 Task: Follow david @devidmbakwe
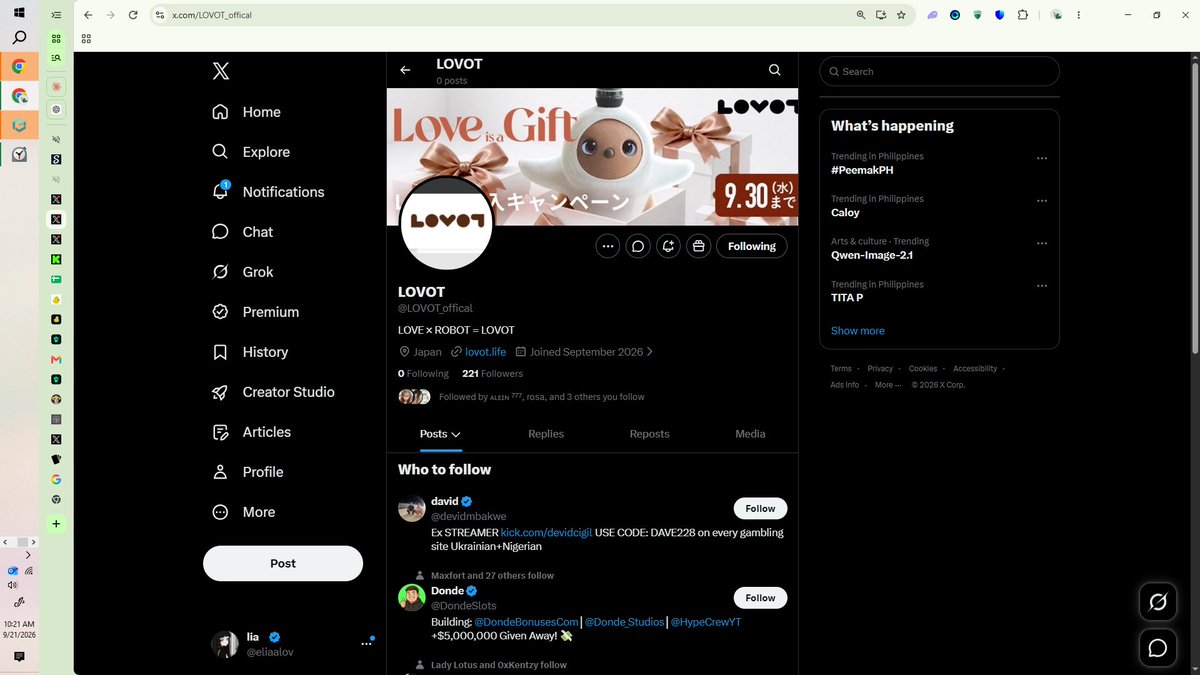pyautogui.click(x=760, y=508)
